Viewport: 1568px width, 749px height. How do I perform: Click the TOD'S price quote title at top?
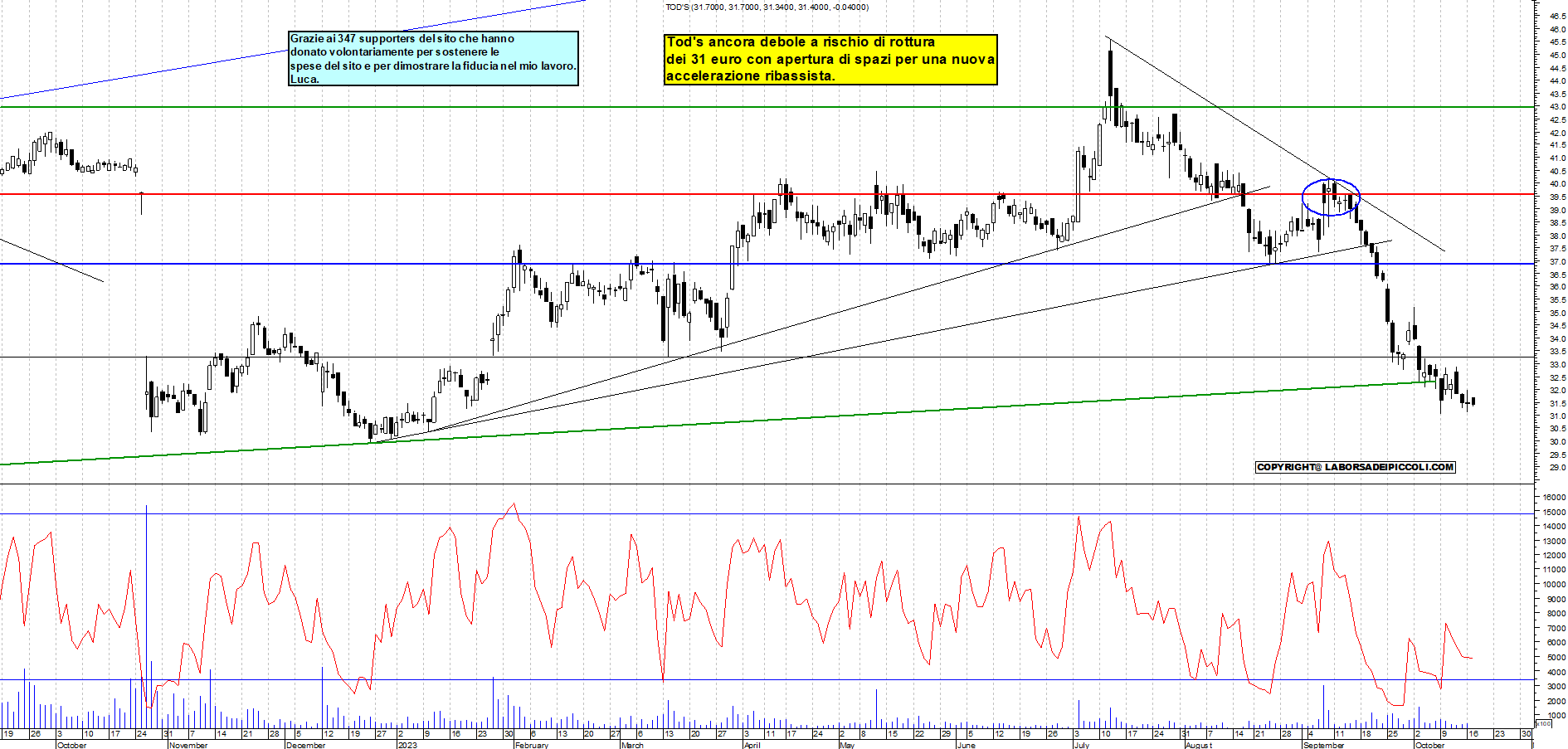pos(767,7)
